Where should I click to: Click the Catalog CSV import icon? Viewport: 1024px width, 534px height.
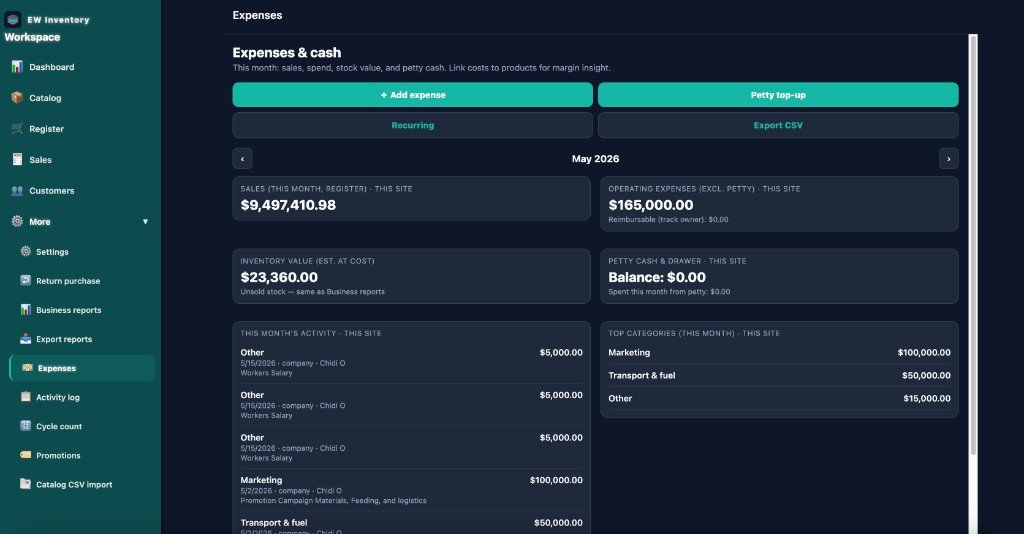pyautogui.click(x=25, y=484)
